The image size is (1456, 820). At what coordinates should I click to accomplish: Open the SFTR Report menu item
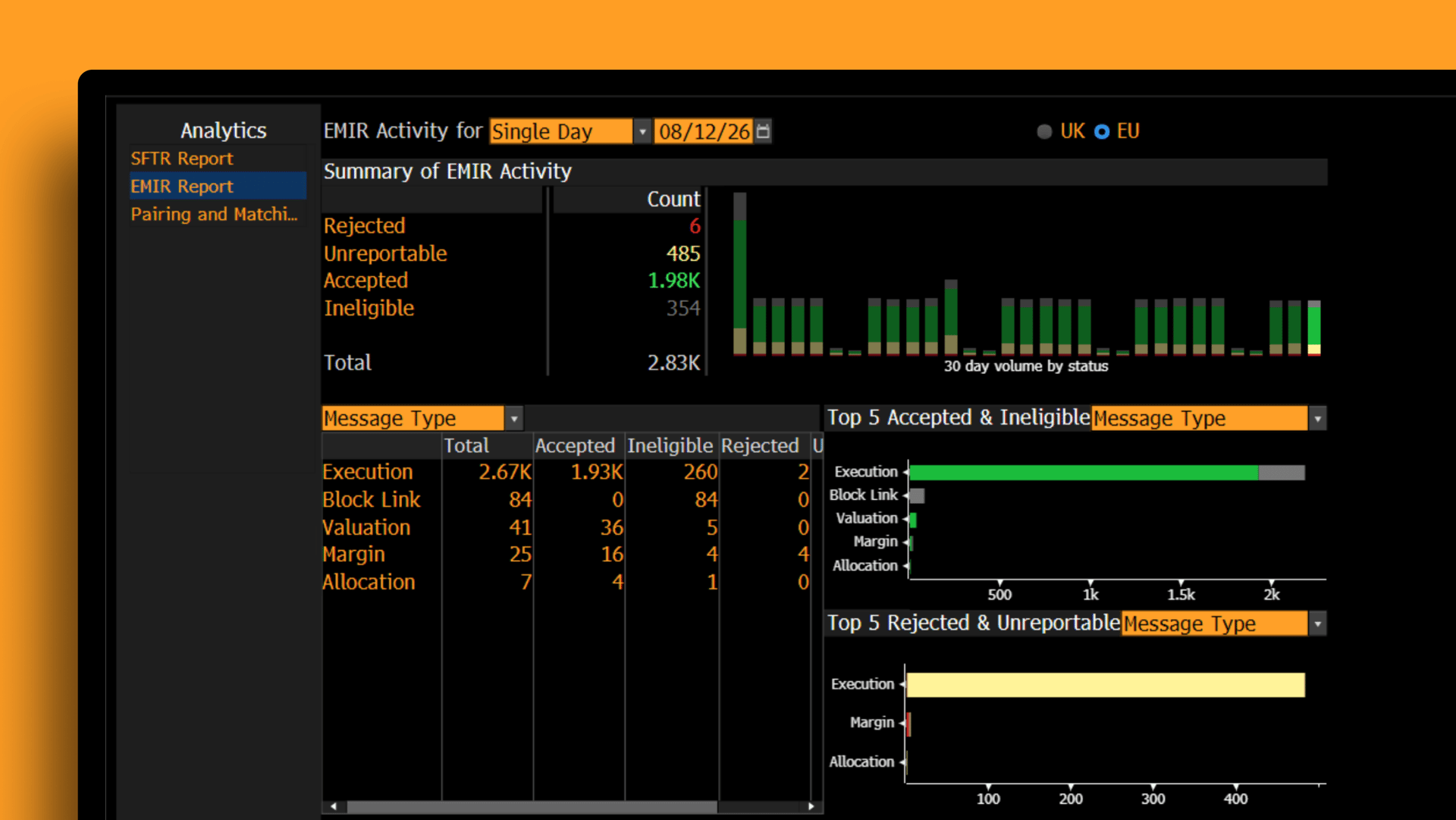point(182,159)
